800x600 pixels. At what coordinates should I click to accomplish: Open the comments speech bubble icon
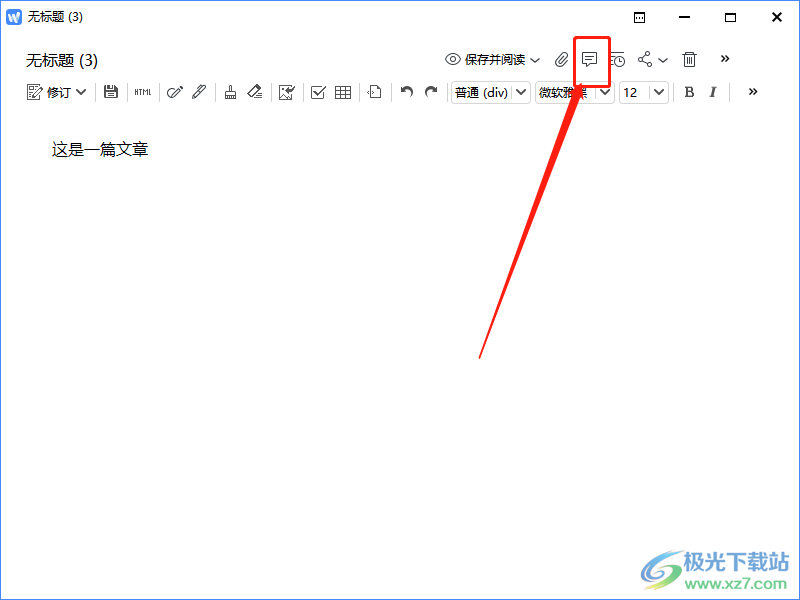tap(589, 60)
